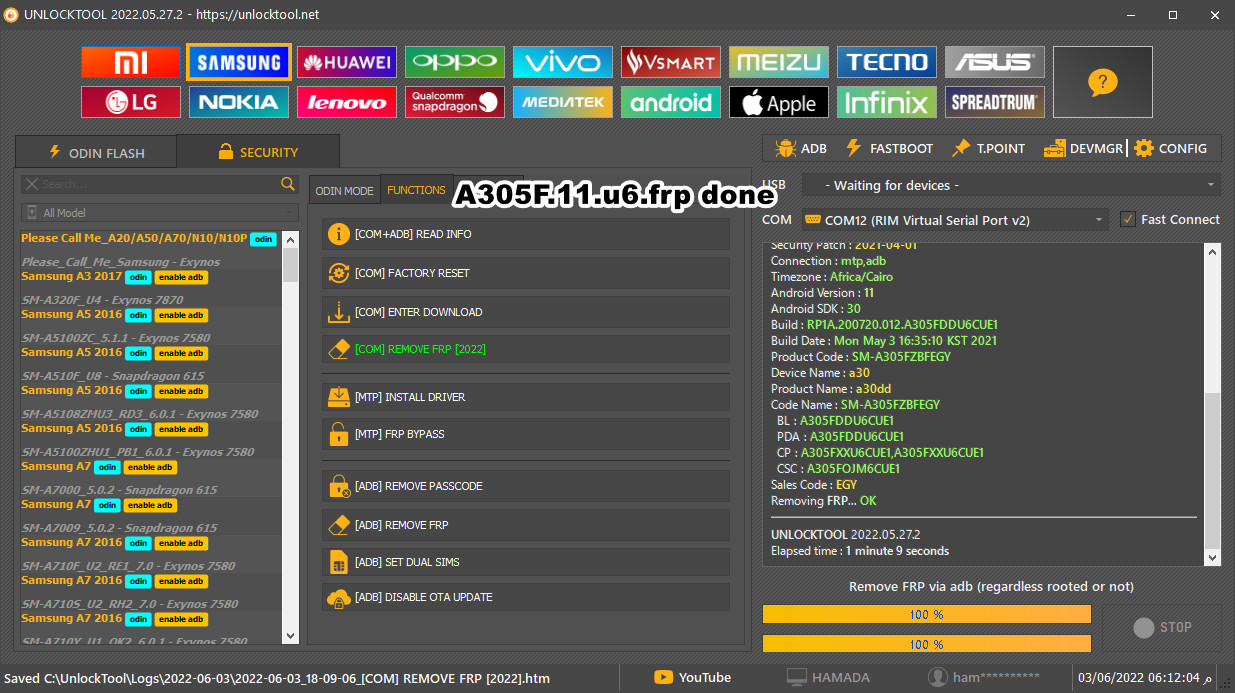Open the Apple tile
Image resolution: width=1235 pixels, height=693 pixels.
click(779, 102)
